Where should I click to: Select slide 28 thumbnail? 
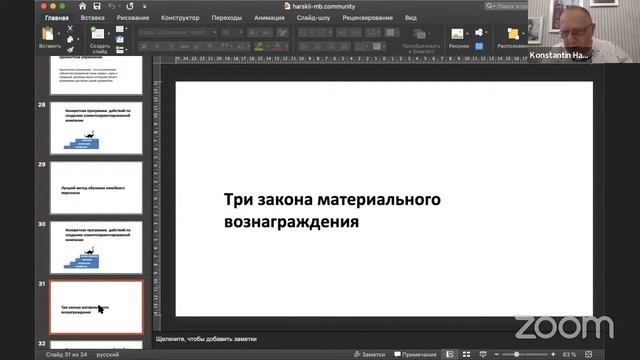point(96,128)
